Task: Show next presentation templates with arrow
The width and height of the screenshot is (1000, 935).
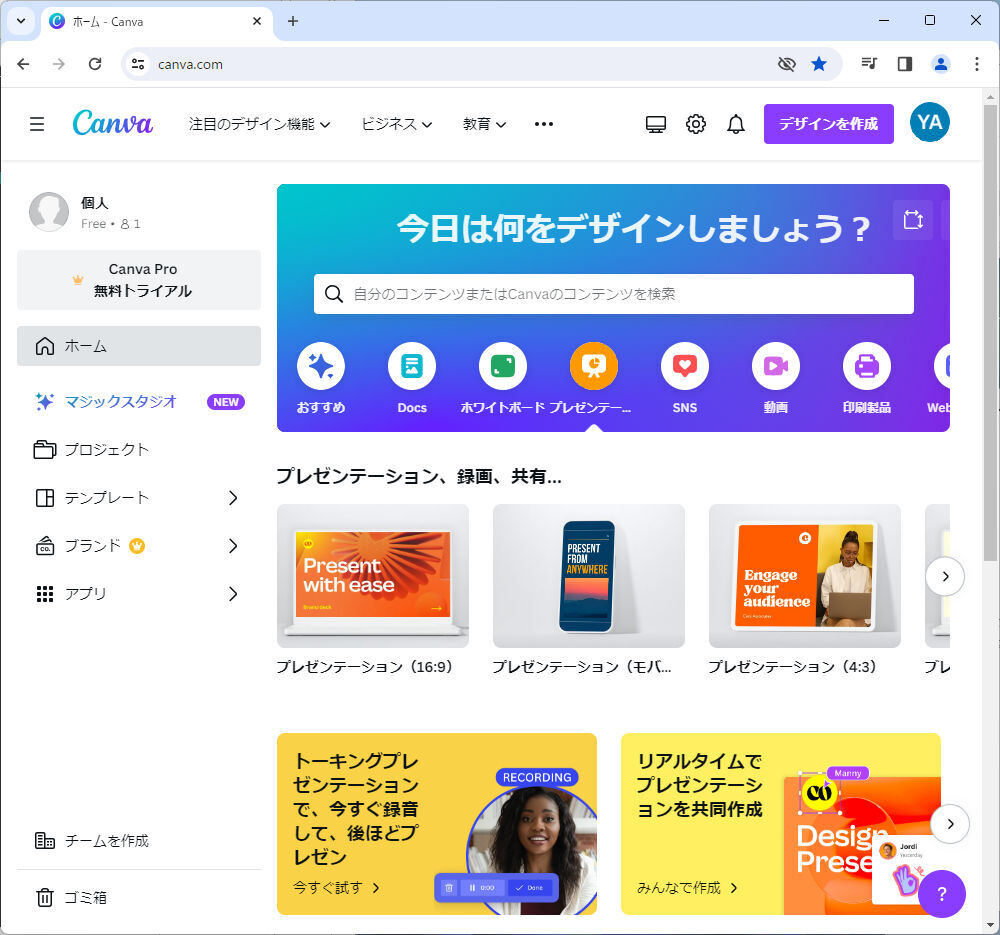Action: [945, 576]
